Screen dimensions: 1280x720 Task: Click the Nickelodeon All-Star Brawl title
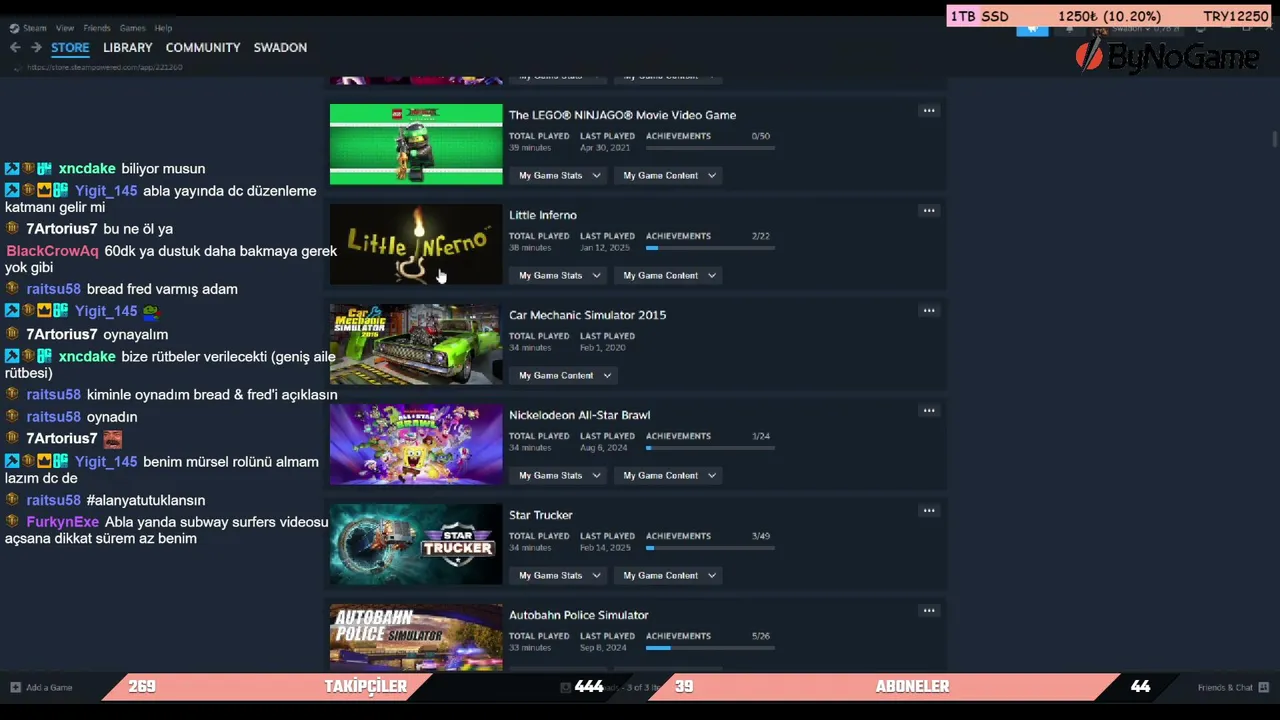tap(579, 415)
